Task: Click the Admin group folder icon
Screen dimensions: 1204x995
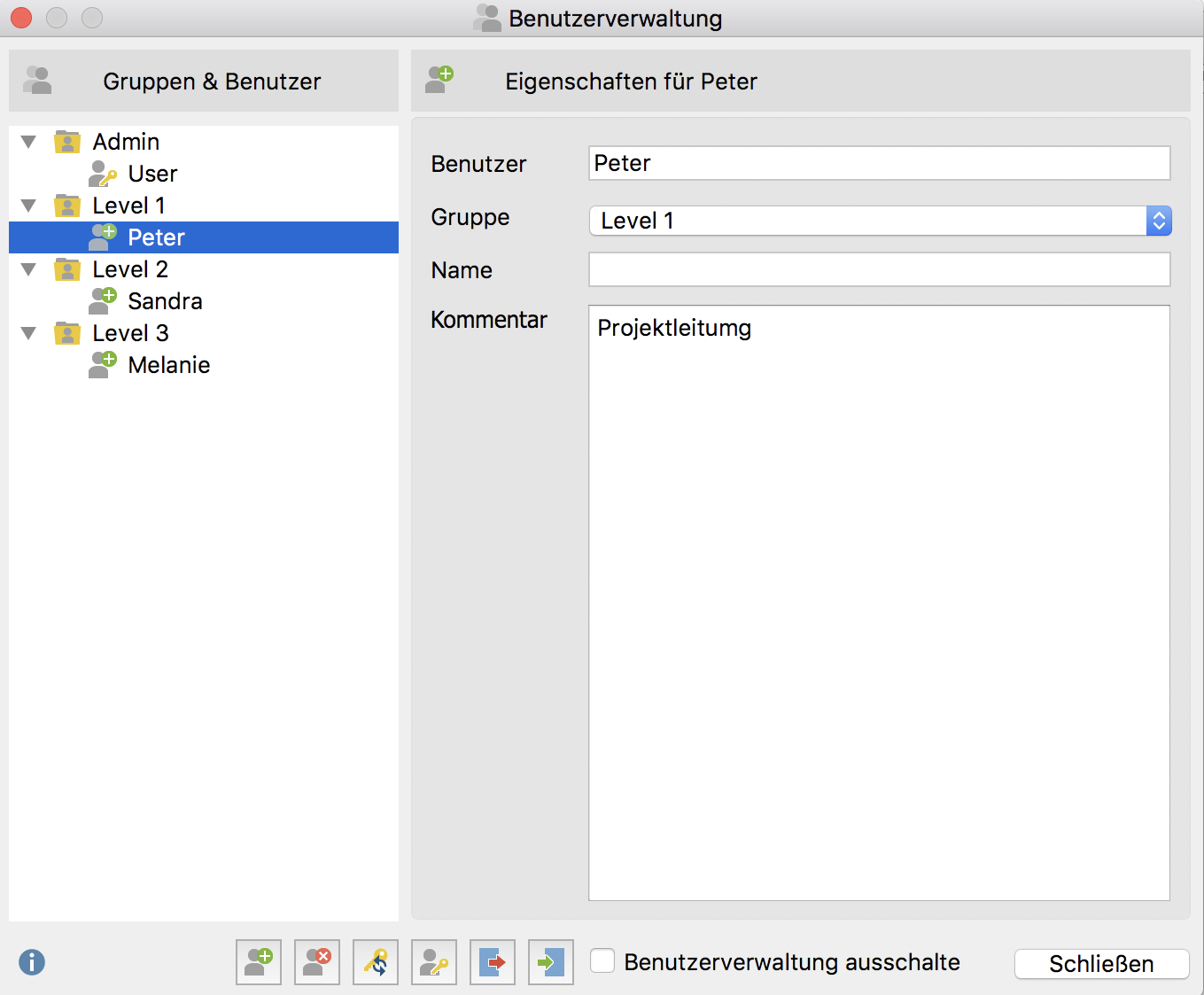Action: coord(67,142)
